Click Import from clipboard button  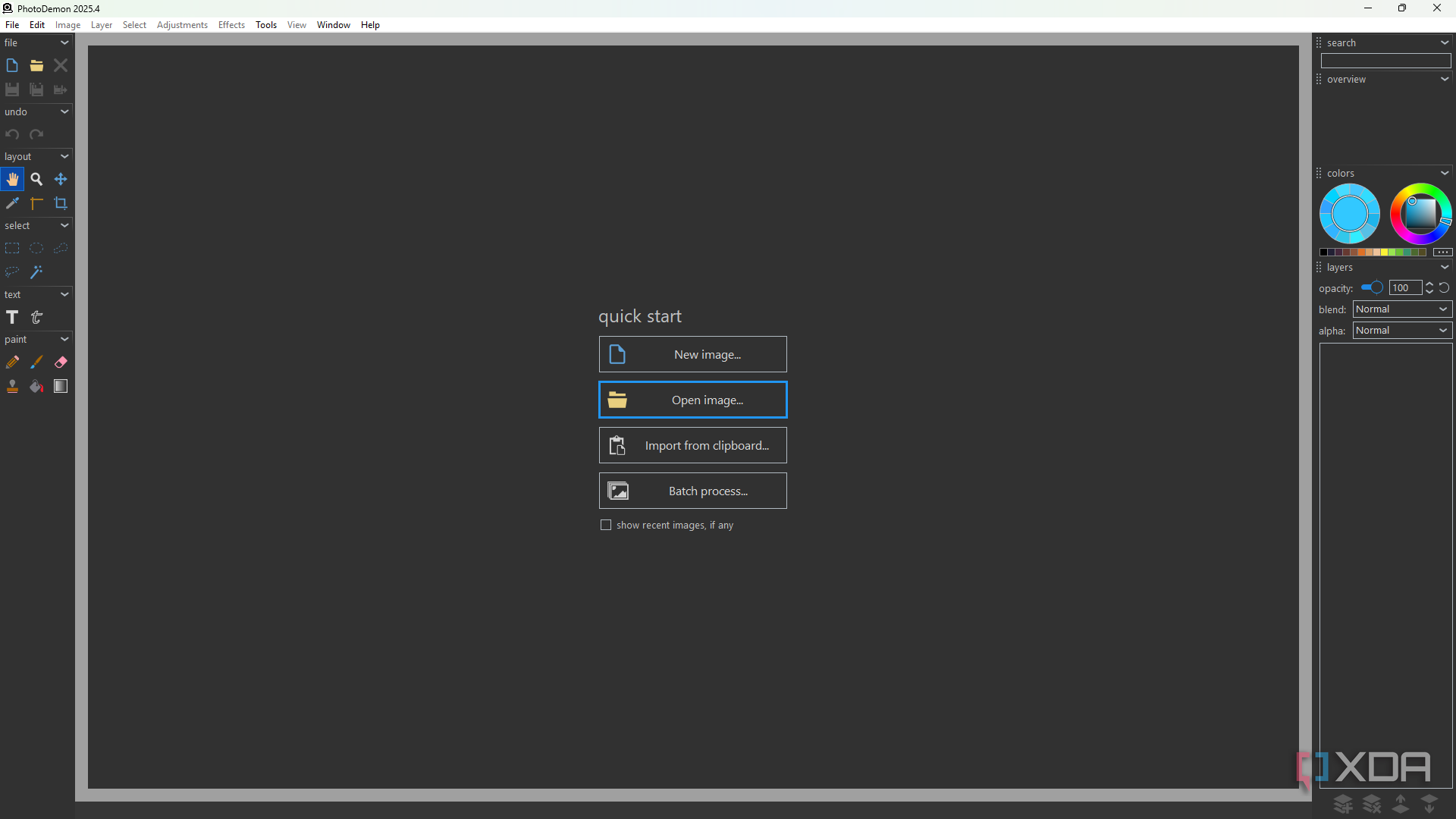692,445
